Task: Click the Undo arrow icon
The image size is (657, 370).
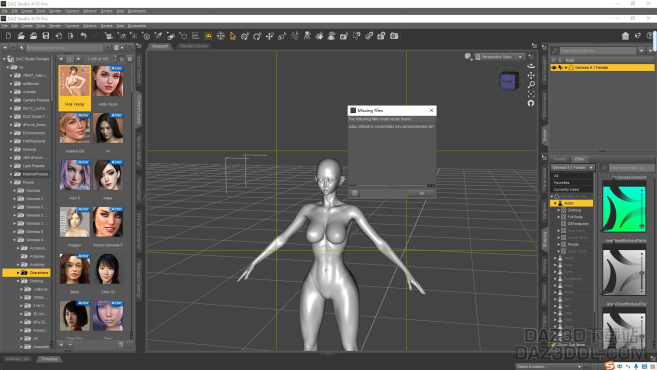Action: pos(83,36)
